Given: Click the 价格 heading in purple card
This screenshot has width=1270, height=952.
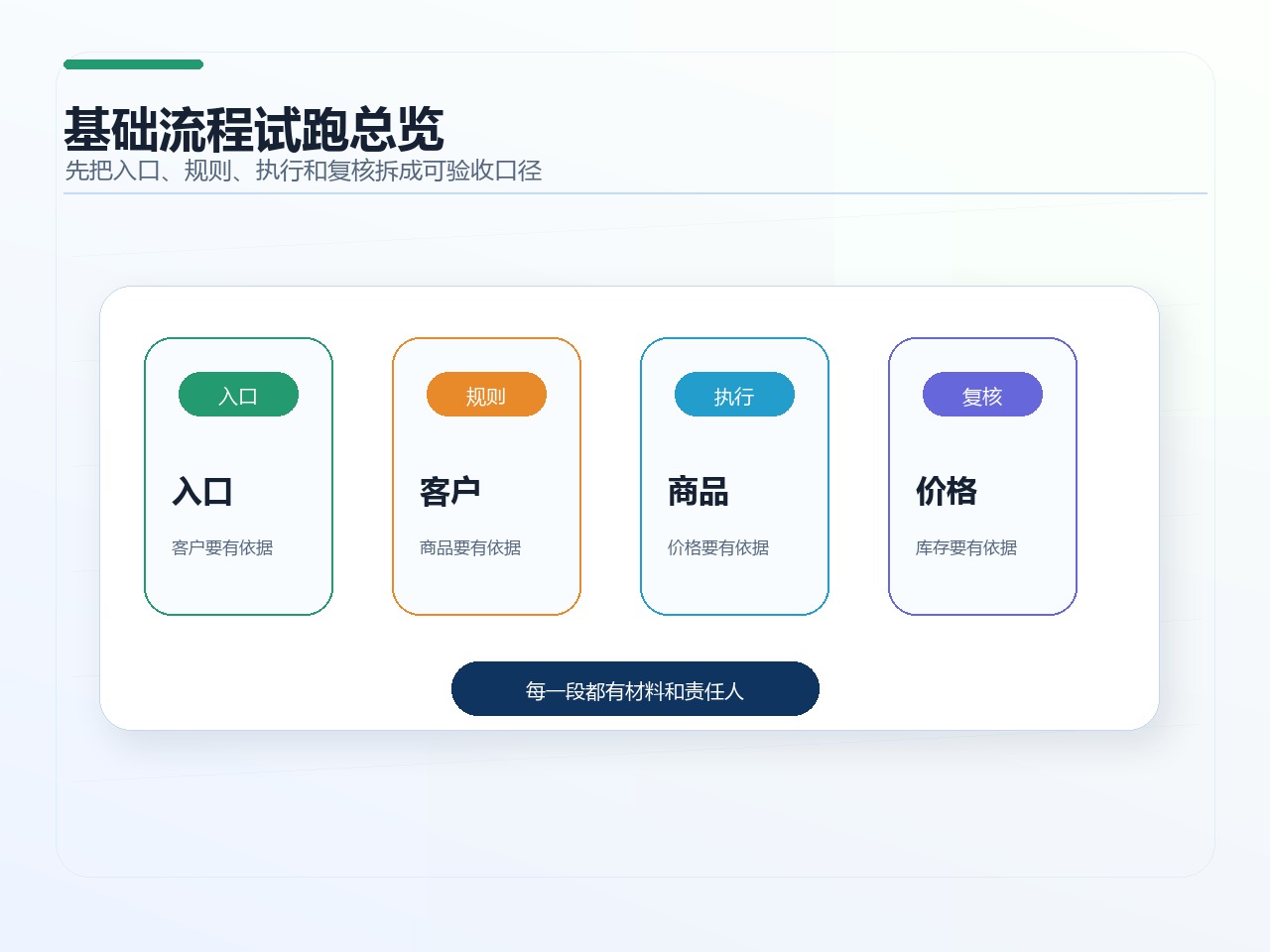Looking at the screenshot, I should (x=947, y=491).
